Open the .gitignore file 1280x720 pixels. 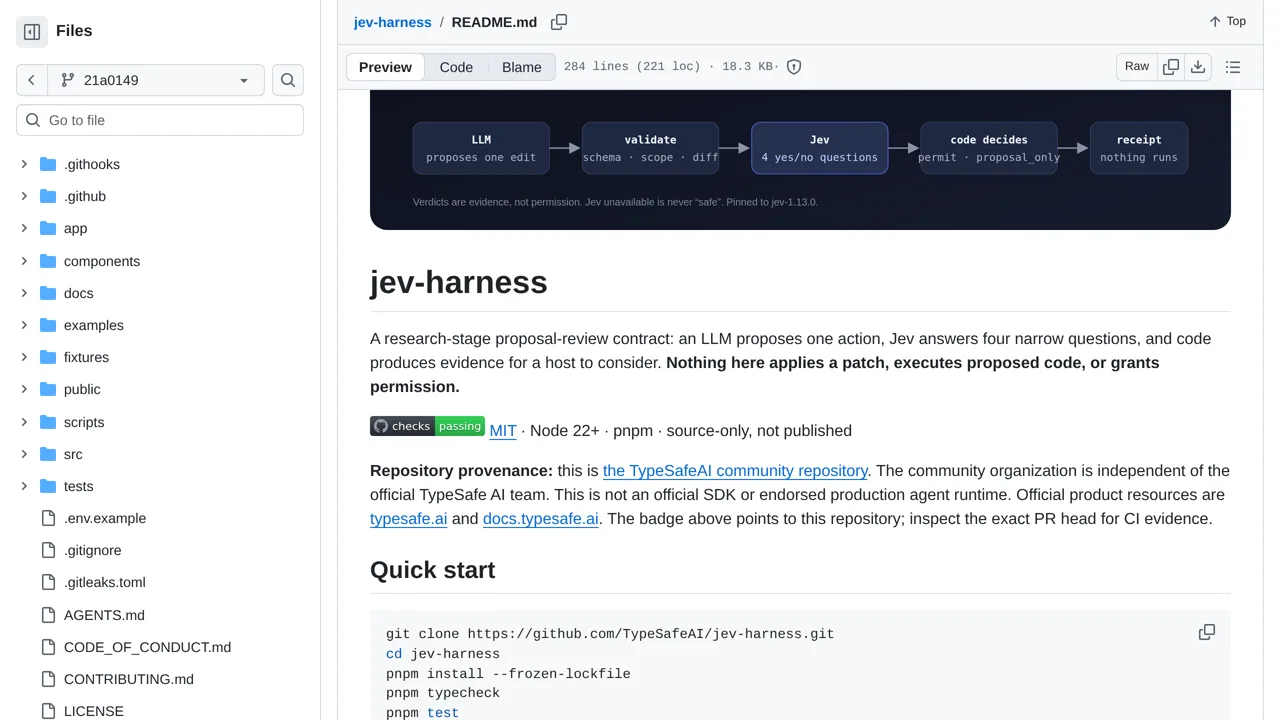[x=93, y=550]
